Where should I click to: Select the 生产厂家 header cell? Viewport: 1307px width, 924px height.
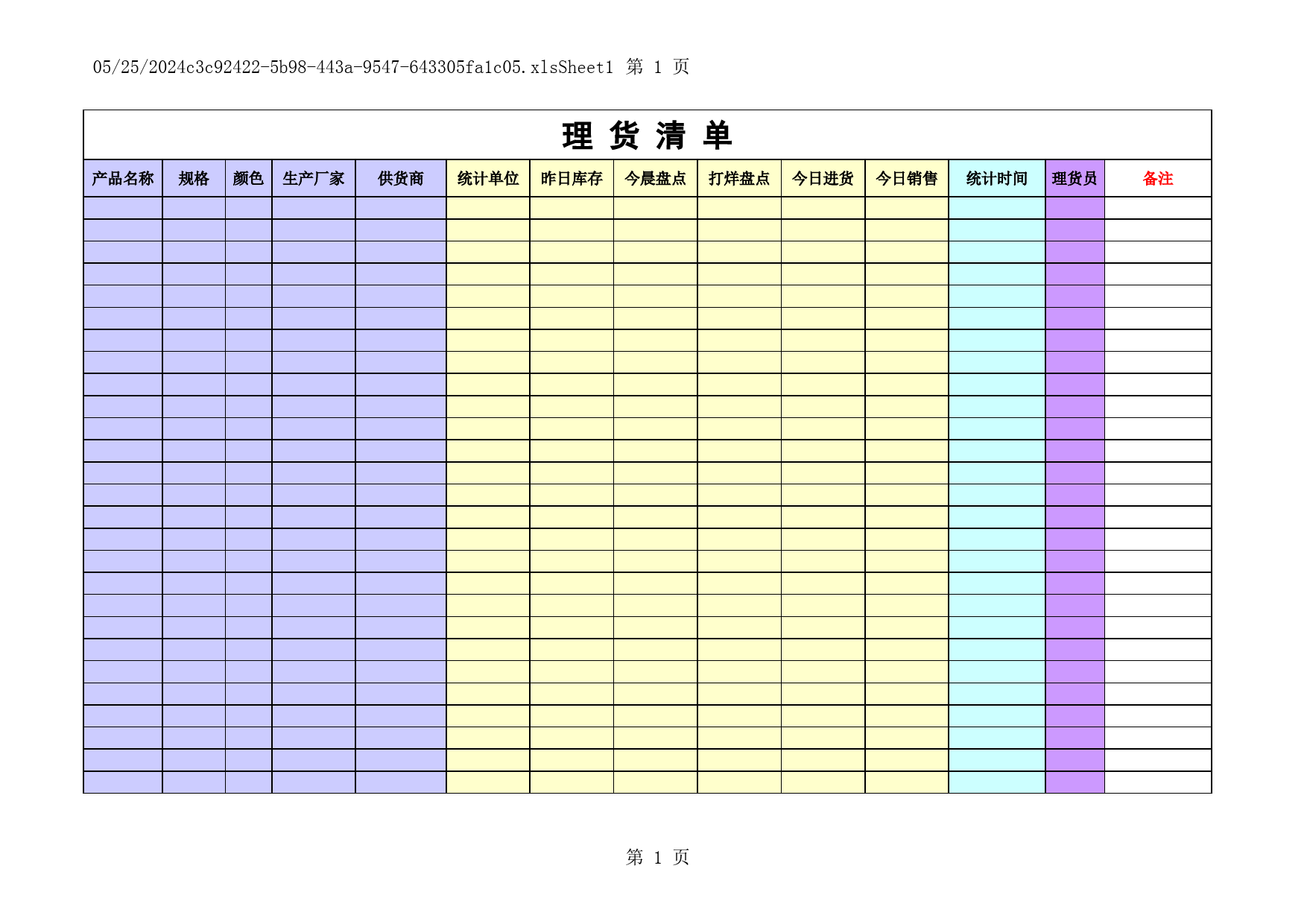tap(314, 178)
